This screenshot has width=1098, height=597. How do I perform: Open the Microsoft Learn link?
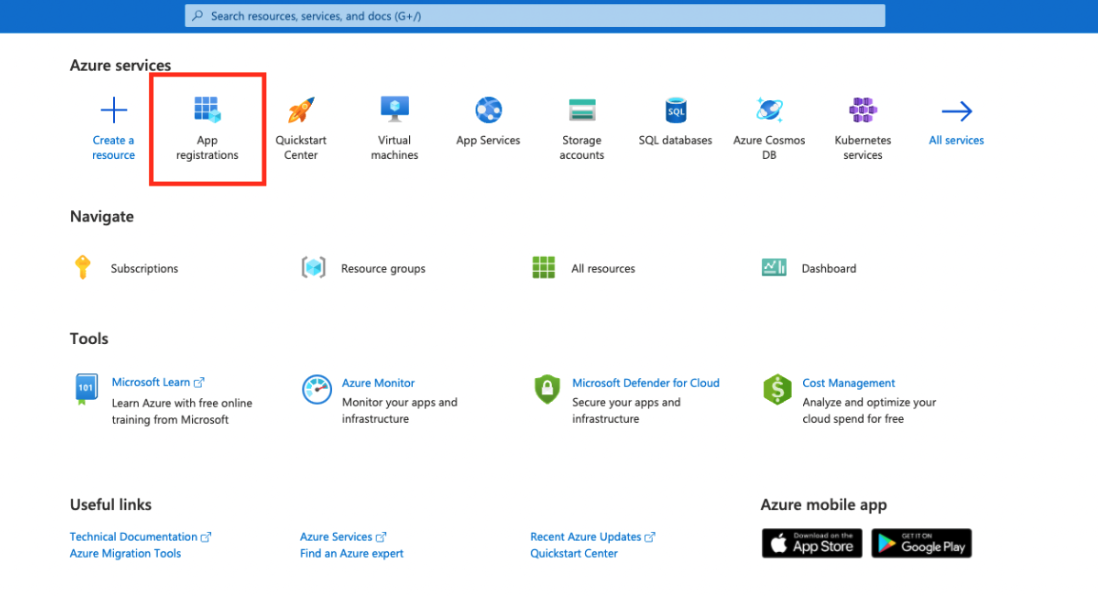[158, 382]
